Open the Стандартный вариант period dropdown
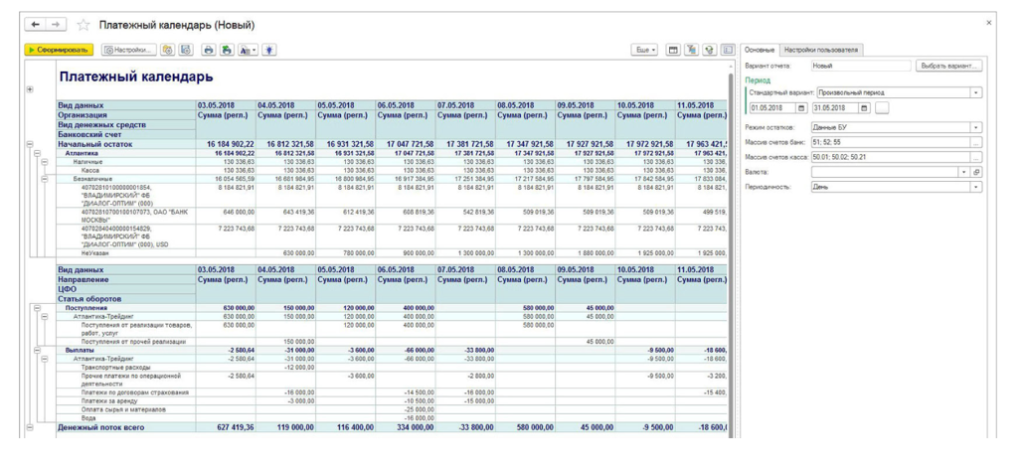Screen dimensions: 1024x470 [976, 93]
